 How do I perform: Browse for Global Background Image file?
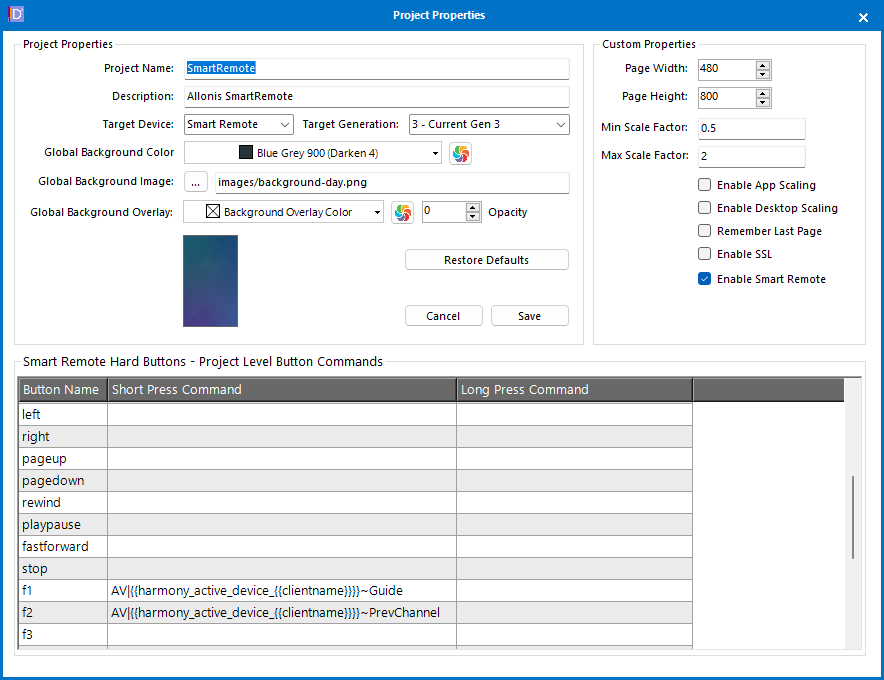196,182
